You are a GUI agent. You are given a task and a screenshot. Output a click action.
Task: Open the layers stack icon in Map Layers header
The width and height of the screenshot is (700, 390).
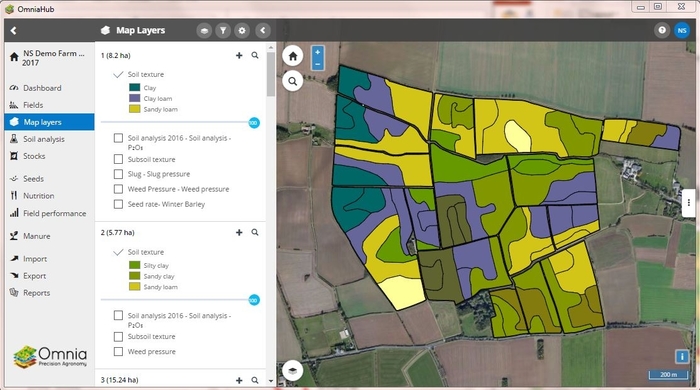tap(204, 30)
